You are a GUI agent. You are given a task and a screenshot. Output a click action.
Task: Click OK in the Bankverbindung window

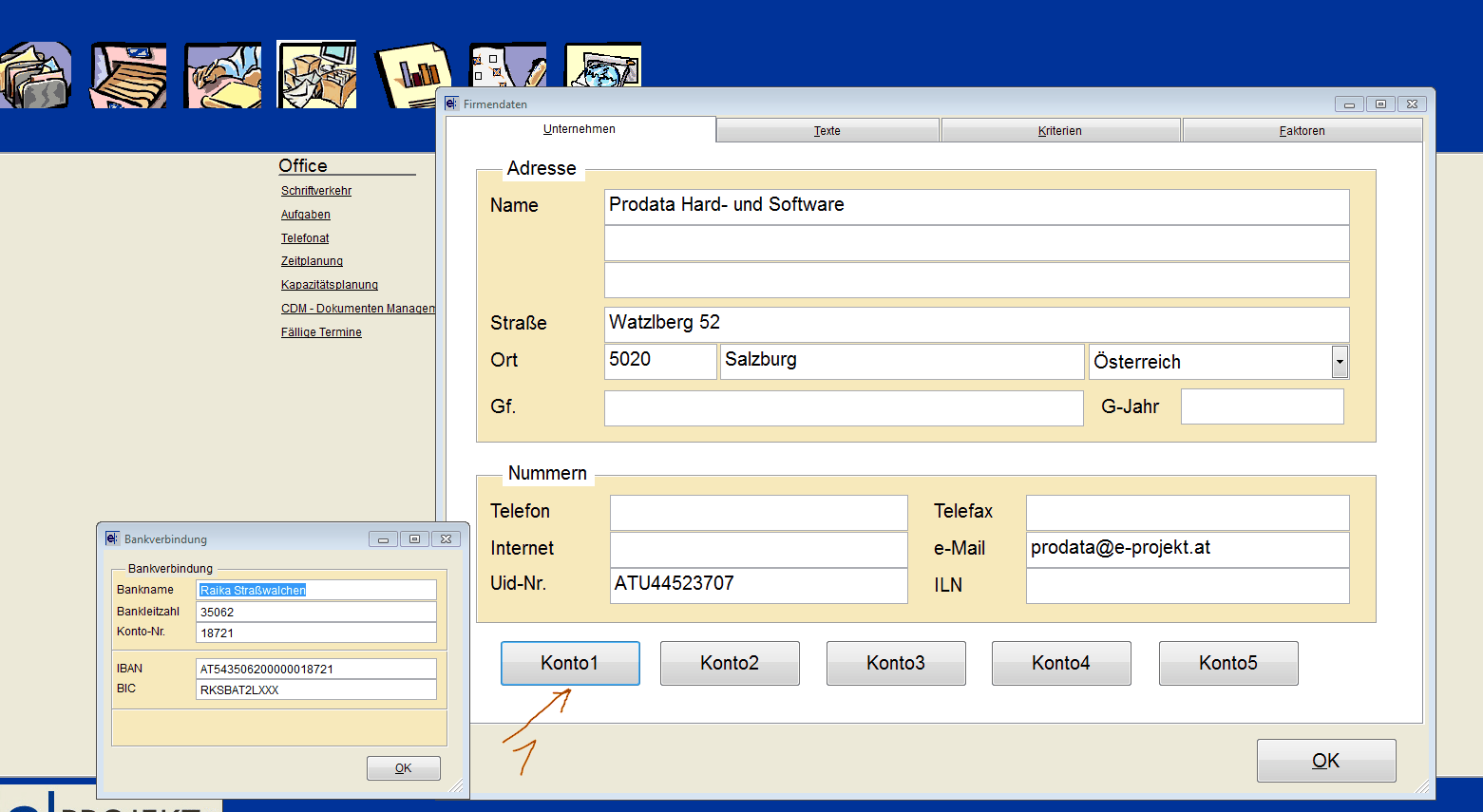pos(404,768)
